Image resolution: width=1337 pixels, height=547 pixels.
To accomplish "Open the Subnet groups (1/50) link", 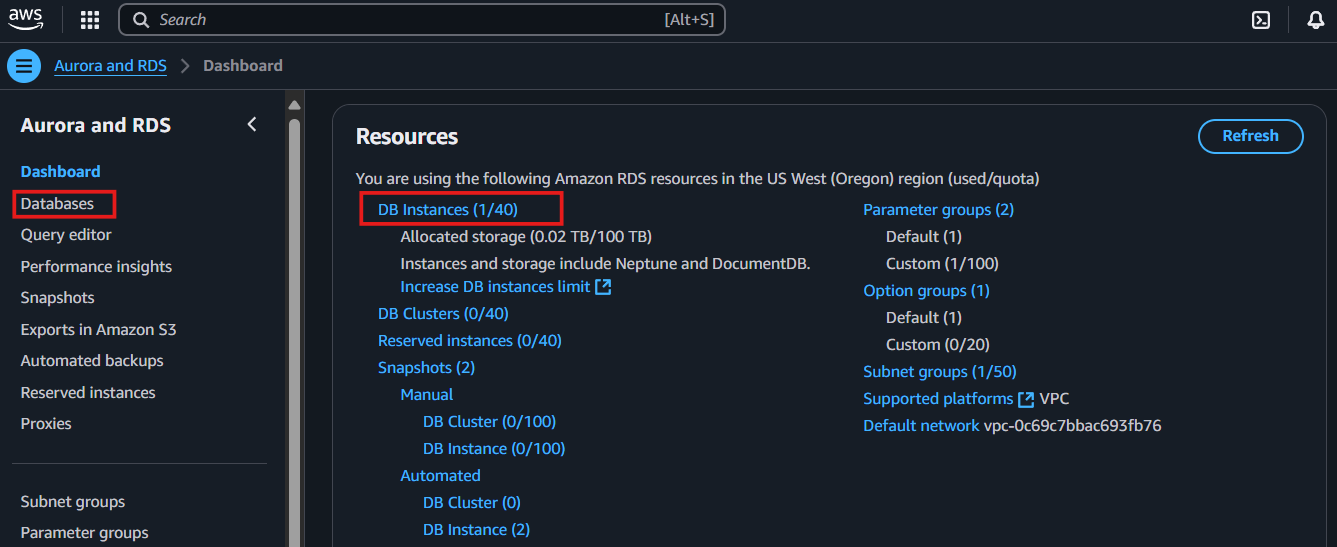I will click(x=940, y=372).
